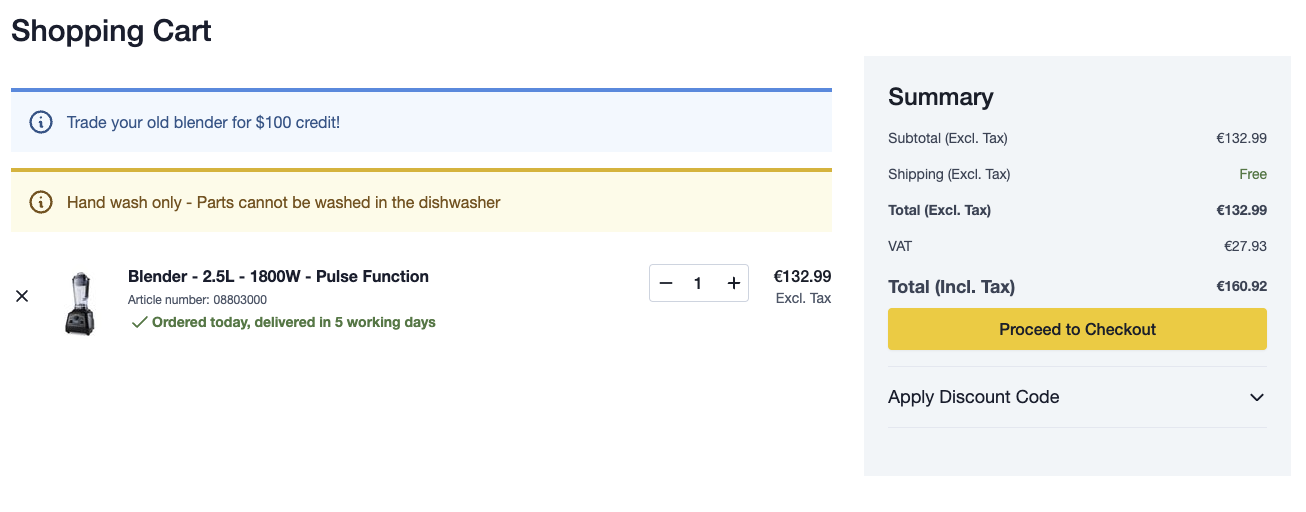Open the Apply Discount Code section label
This screenshot has height=512, width=1306.
[973, 397]
